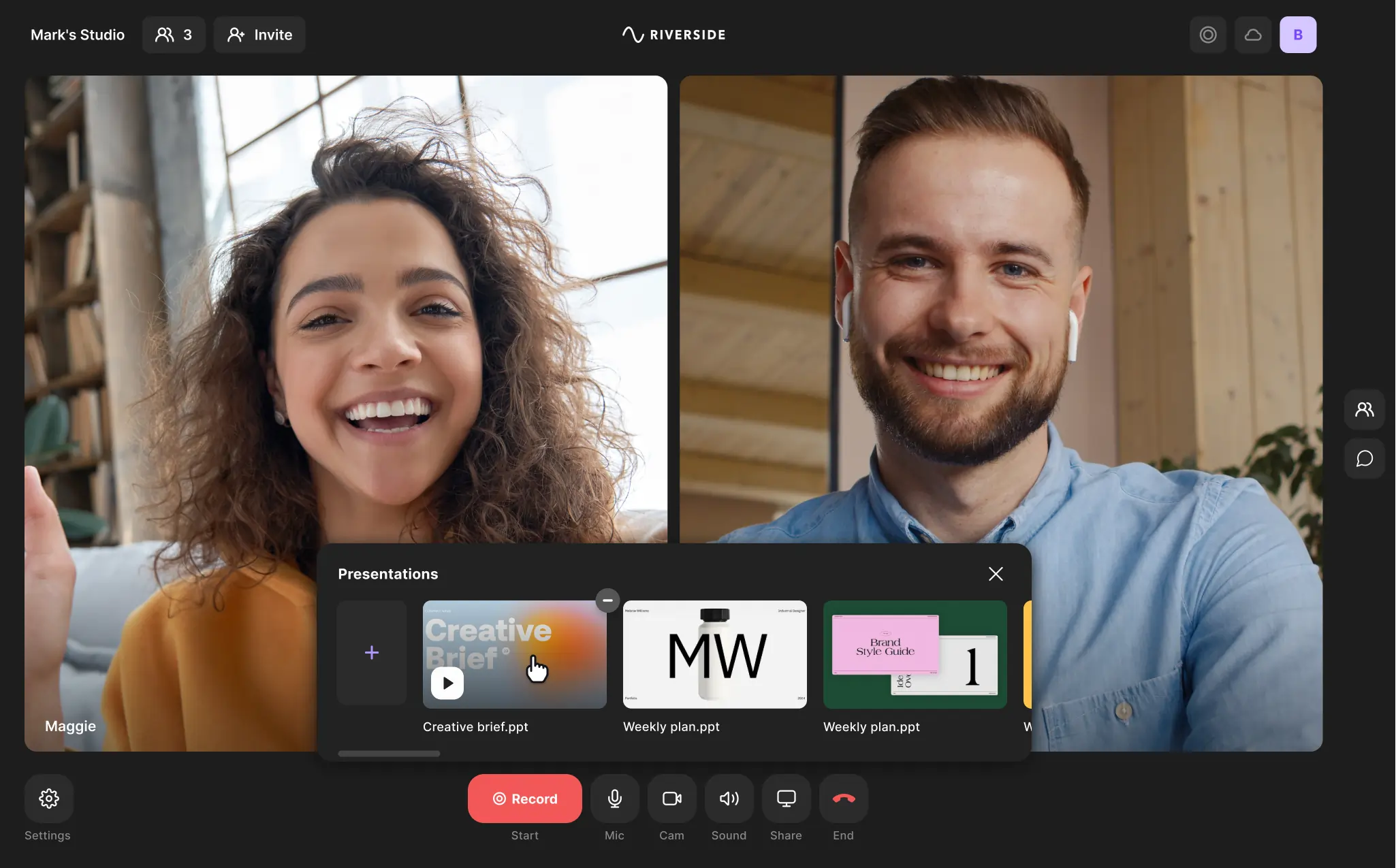Open the chat panel on the right sidebar

point(1364,458)
